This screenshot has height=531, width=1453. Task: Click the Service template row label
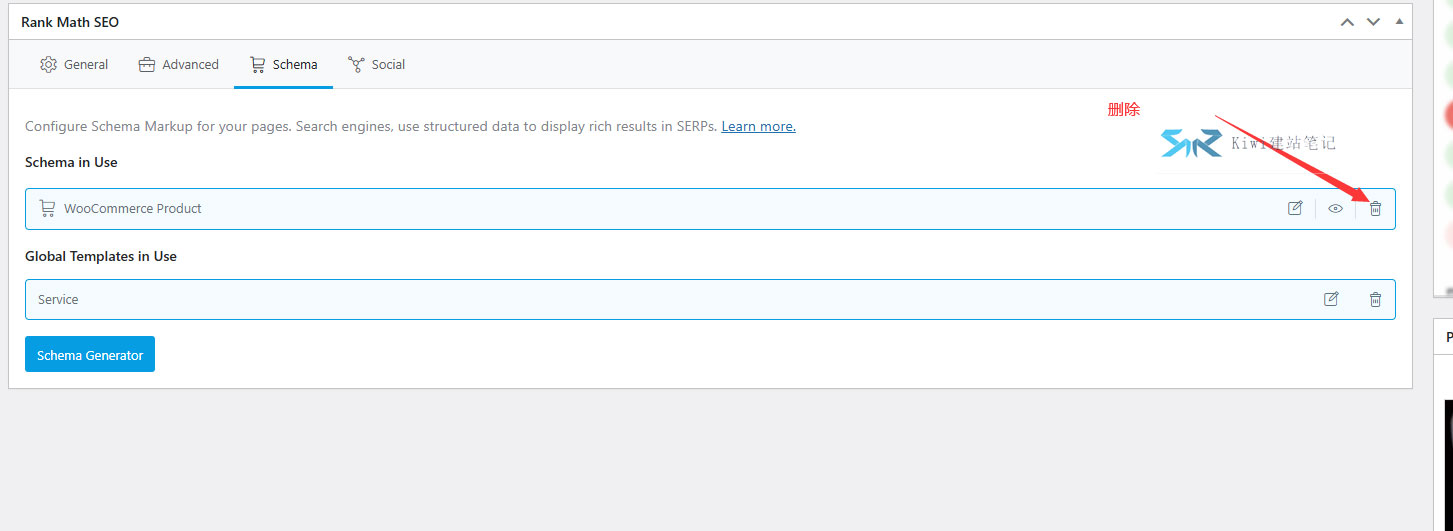click(58, 299)
